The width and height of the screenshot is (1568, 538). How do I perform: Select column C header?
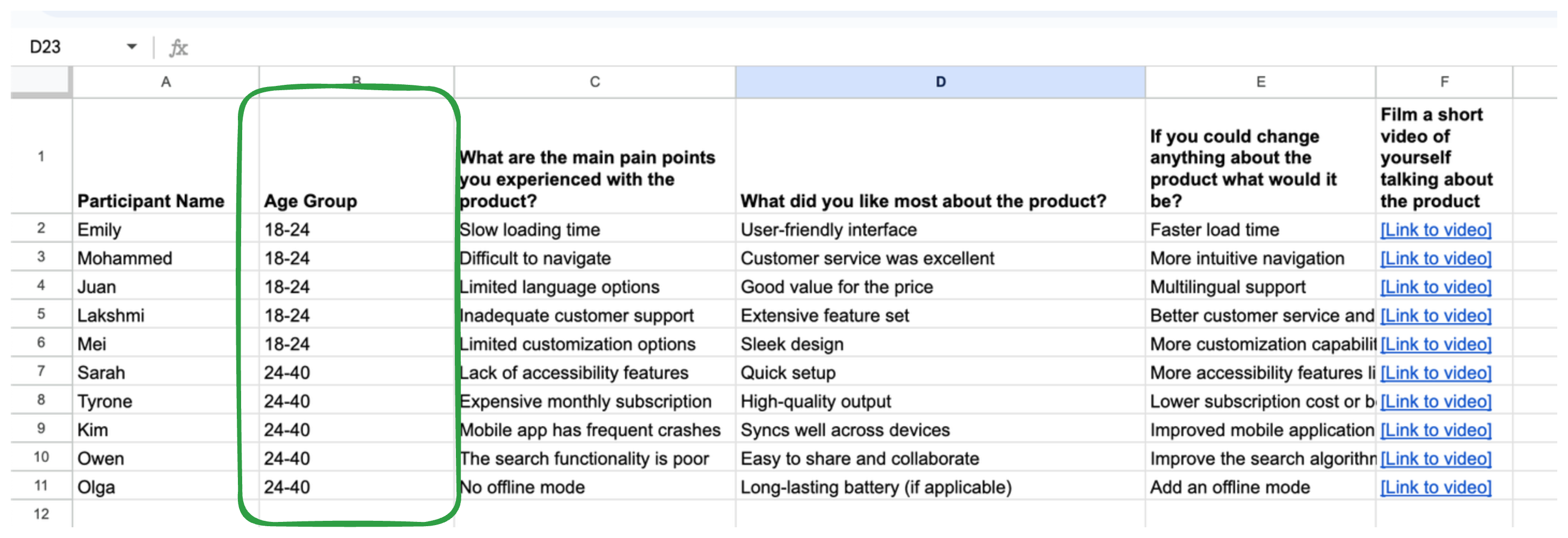coord(594,82)
